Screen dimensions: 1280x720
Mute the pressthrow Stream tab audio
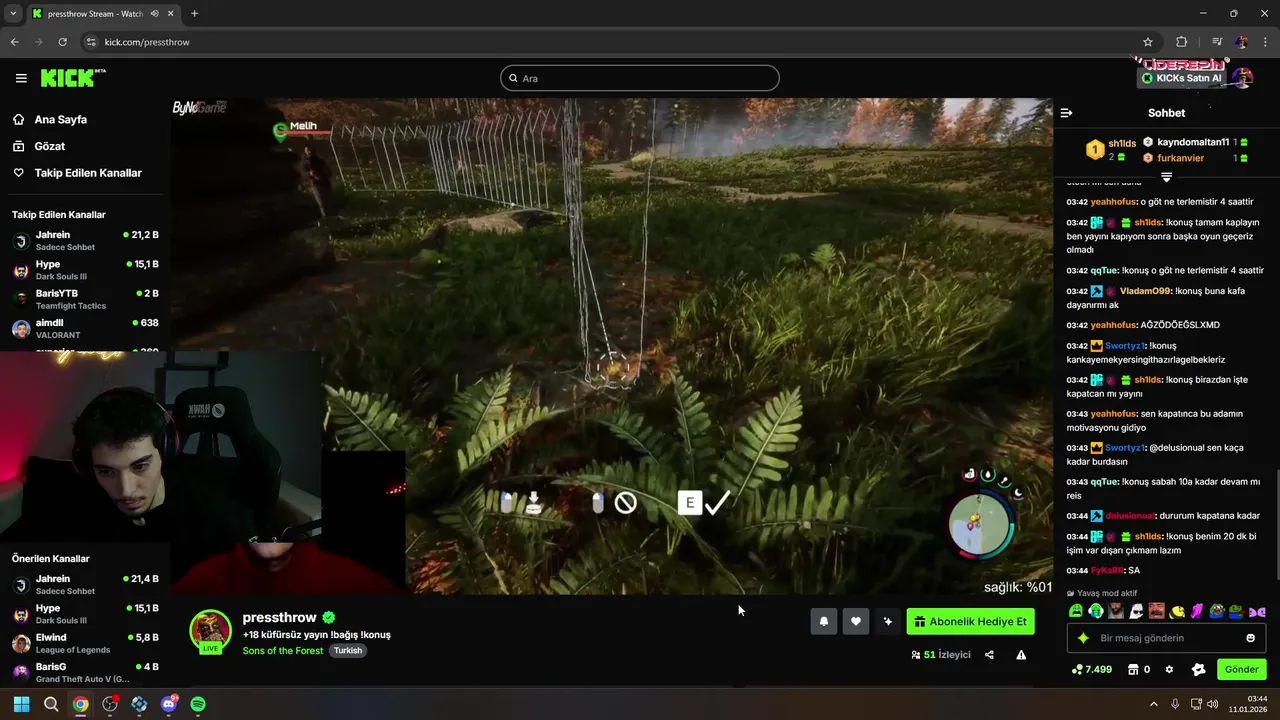click(x=155, y=14)
